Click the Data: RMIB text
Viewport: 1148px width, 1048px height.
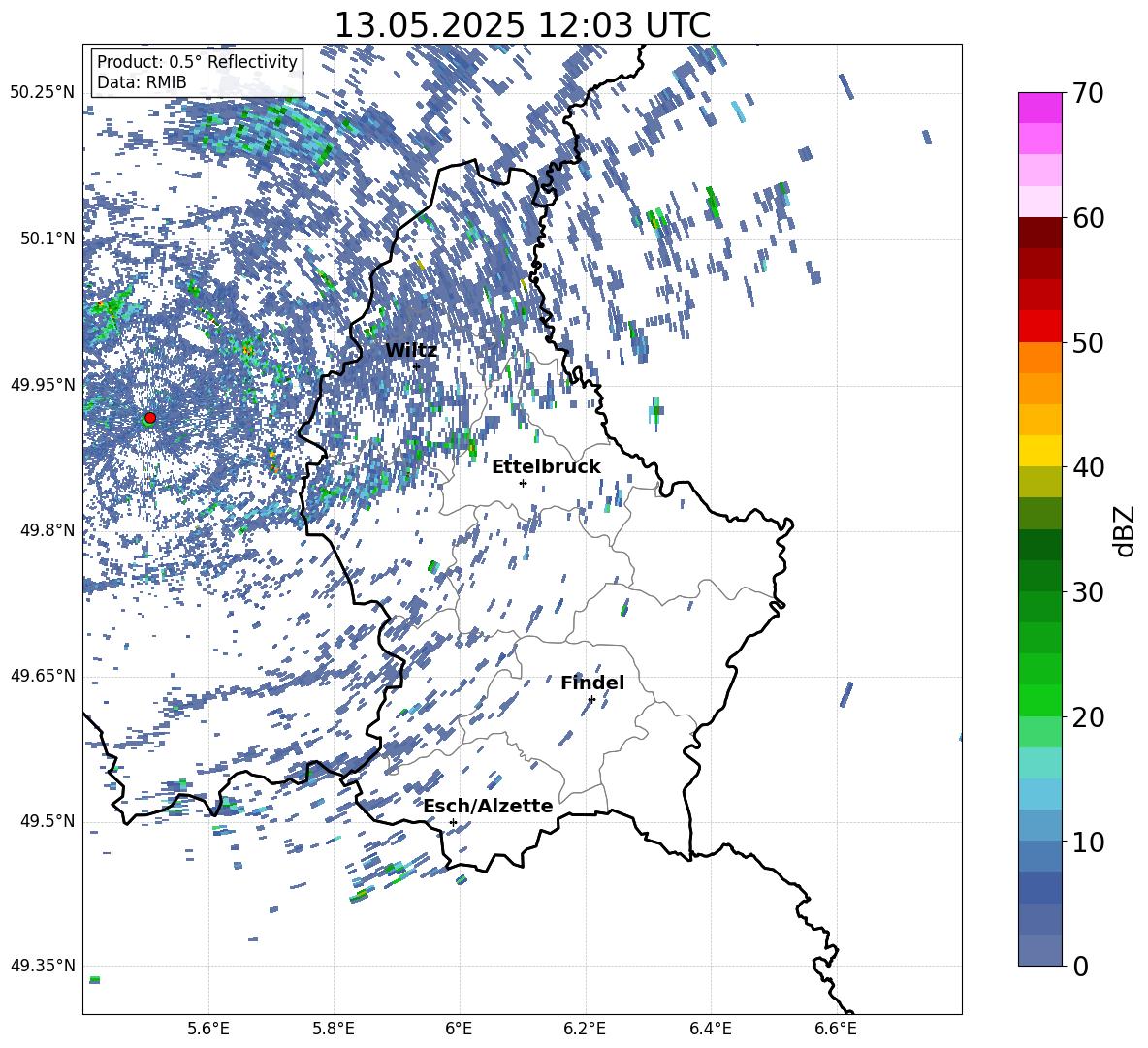coord(142,82)
